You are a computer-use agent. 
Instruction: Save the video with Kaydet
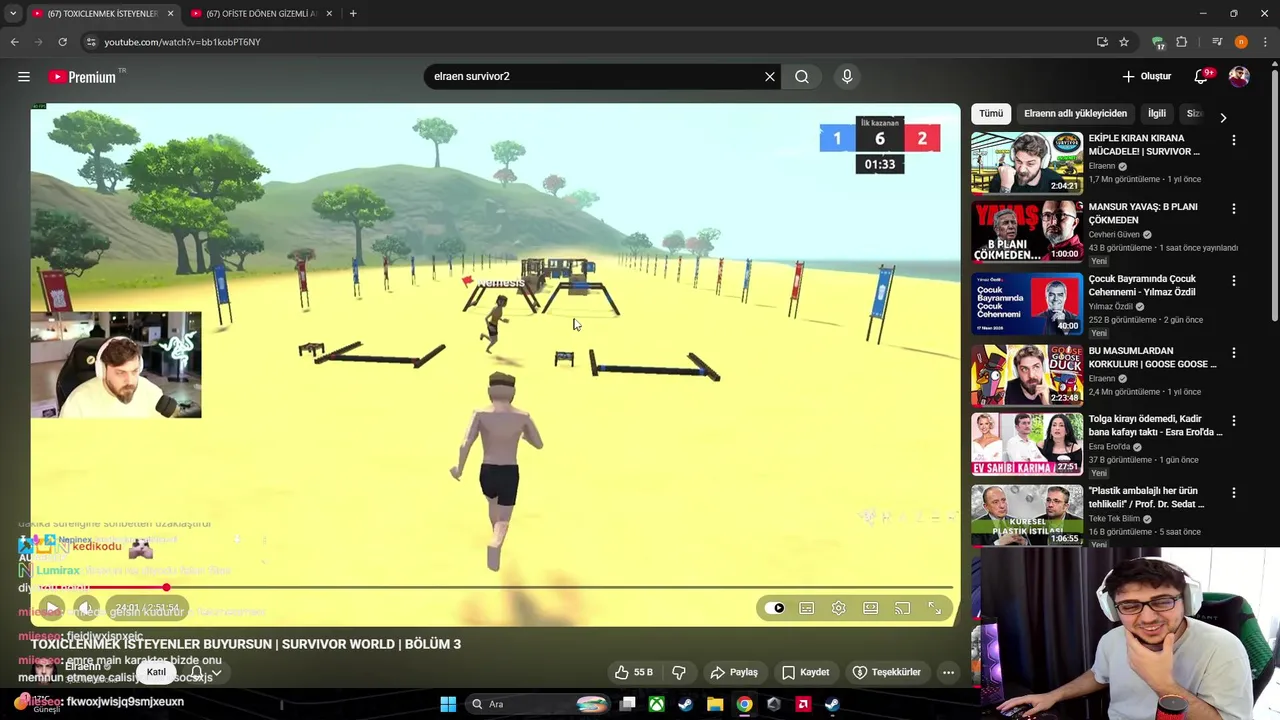(x=806, y=672)
